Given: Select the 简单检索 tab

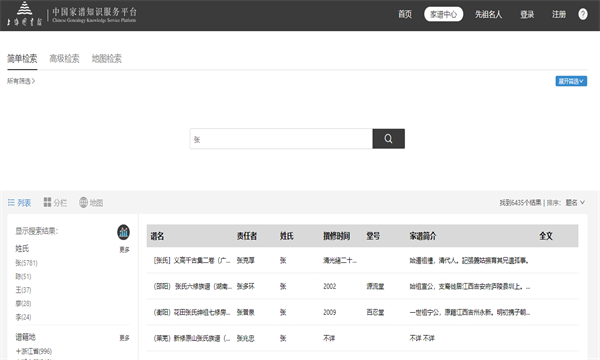Looking at the screenshot, I should click(22, 59).
